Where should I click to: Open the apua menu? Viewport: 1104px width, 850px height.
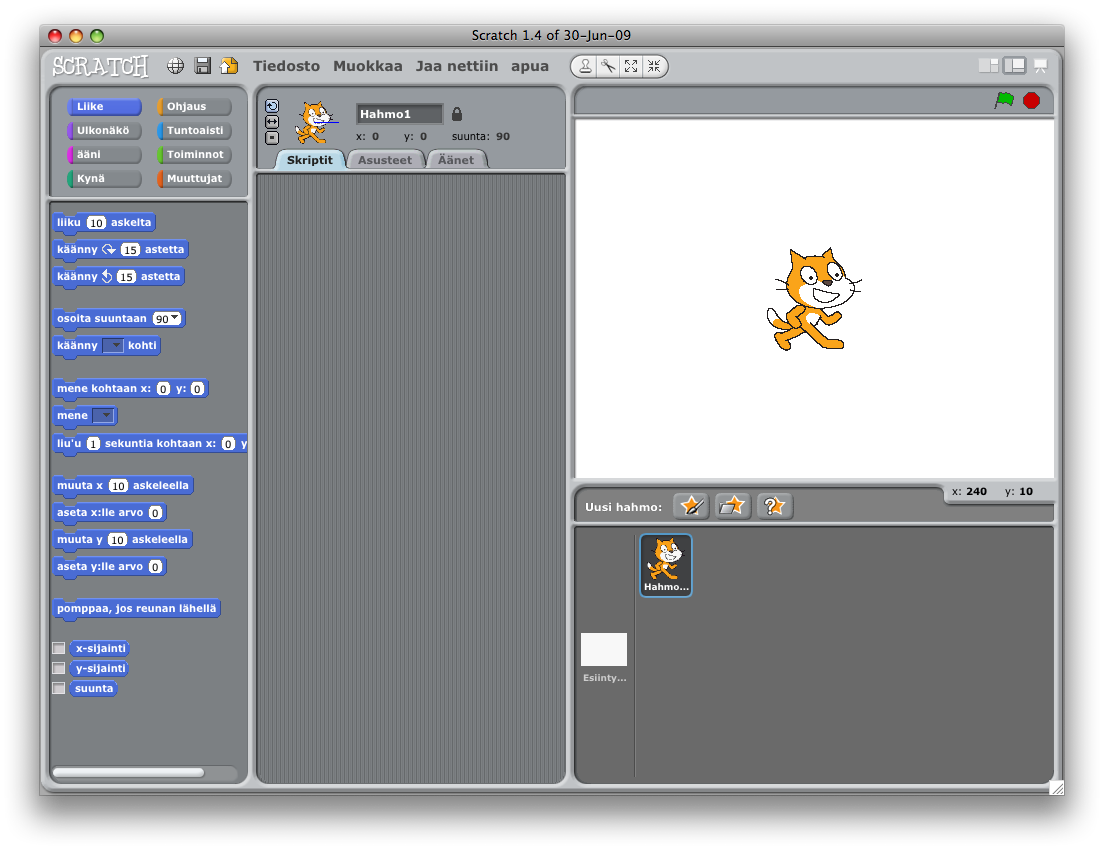click(529, 66)
